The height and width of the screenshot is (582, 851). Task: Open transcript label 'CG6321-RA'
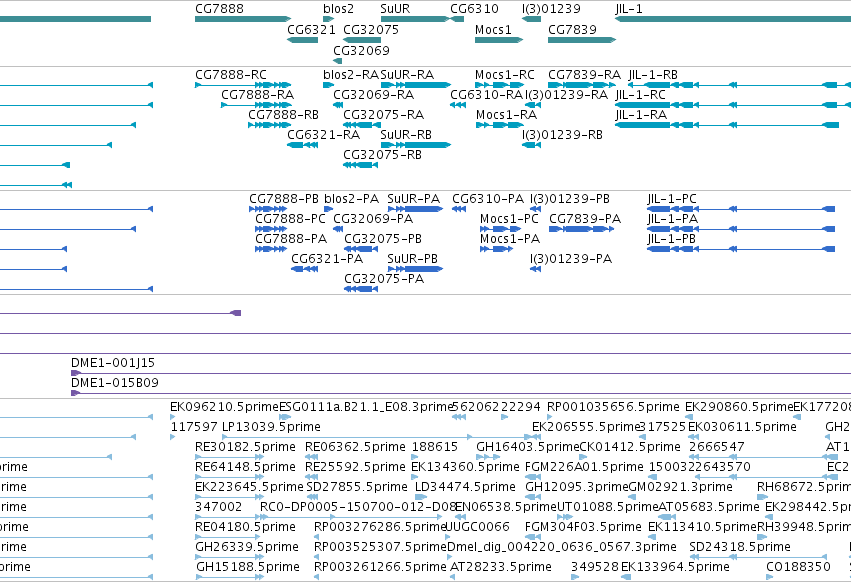(323, 135)
